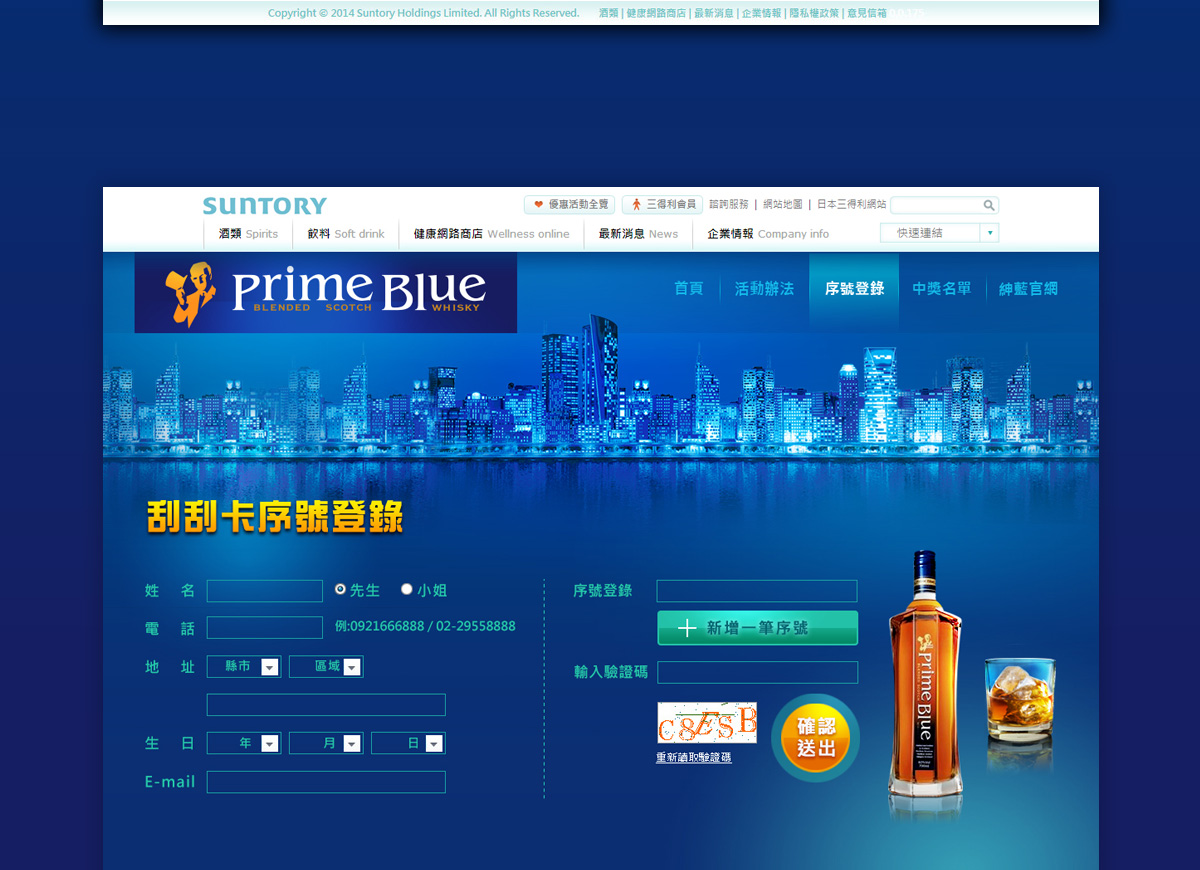Screen dimensions: 1200x870
Task: Click the footer 健康網路商店 link
Action: coord(656,13)
